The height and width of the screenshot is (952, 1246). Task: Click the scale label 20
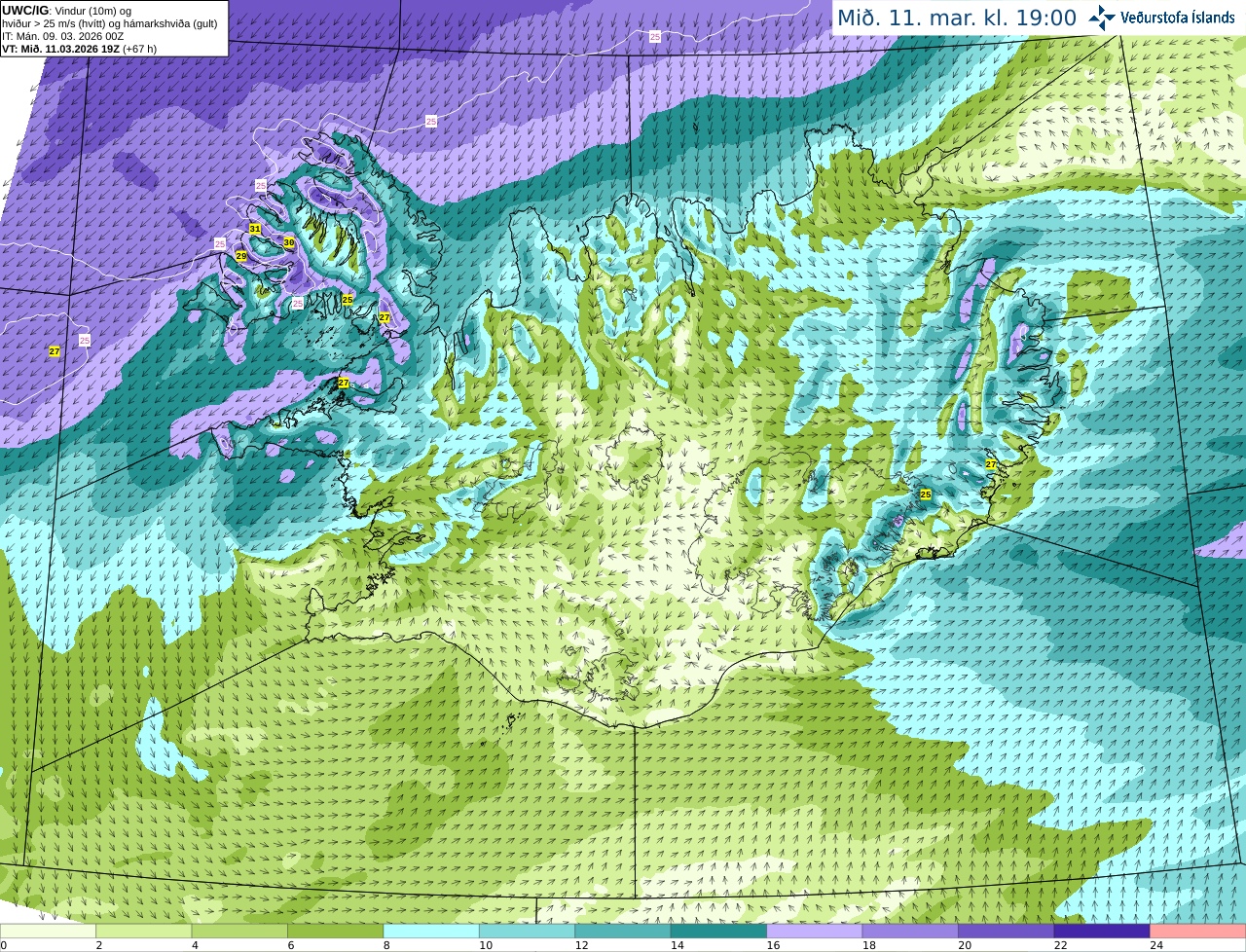pyautogui.click(x=965, y=945)
